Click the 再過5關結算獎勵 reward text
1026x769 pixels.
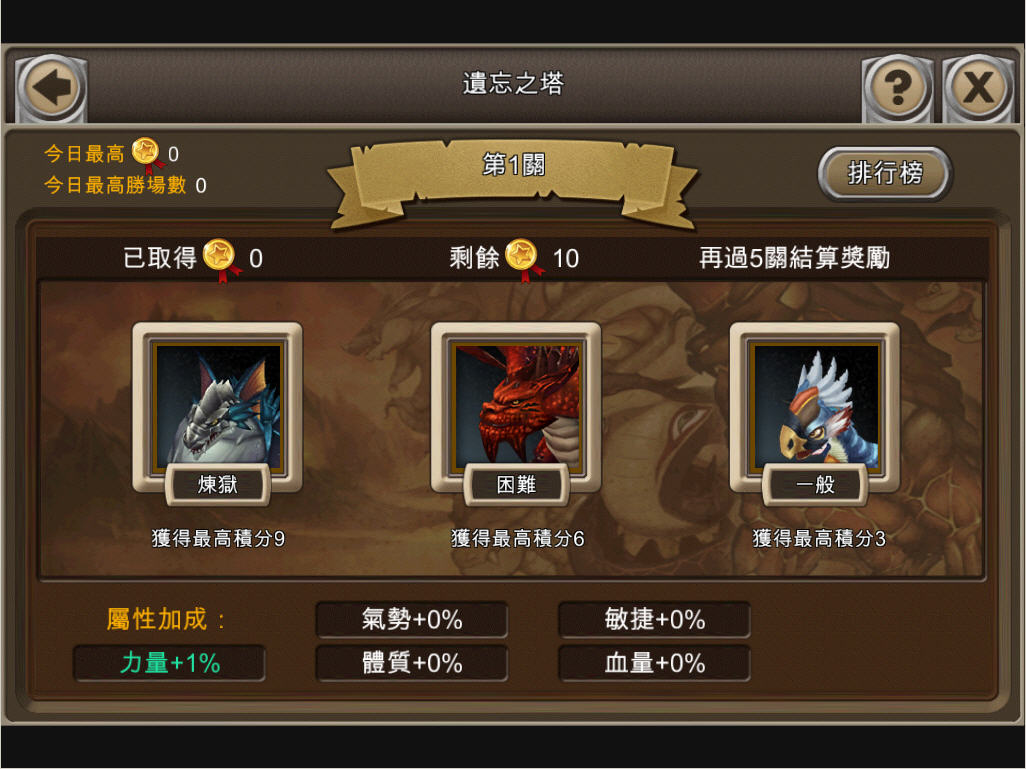point(794,258)
